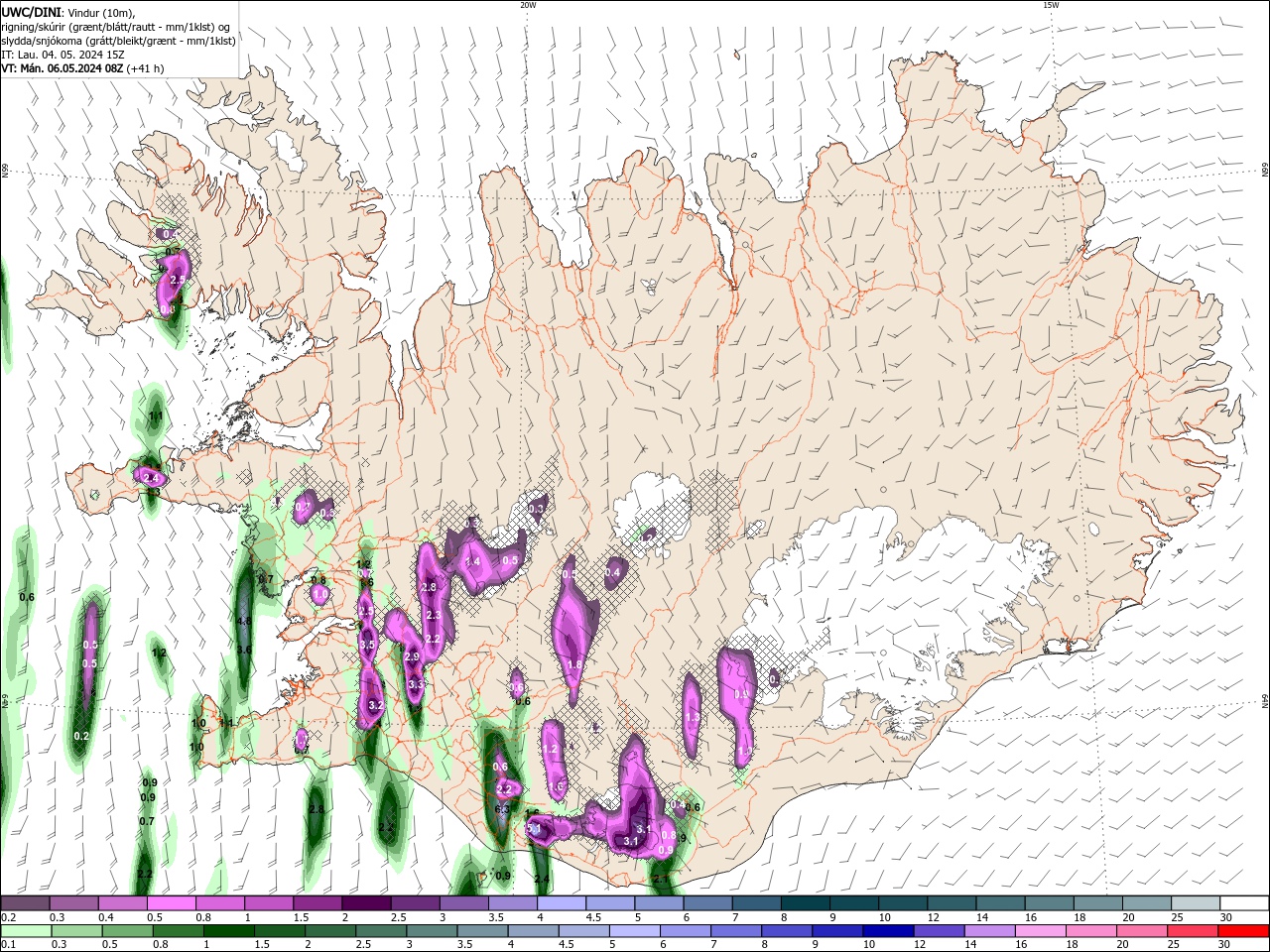Click the lavender 4 snow legend swatch
1270x952 pixels.
(561, 903)
